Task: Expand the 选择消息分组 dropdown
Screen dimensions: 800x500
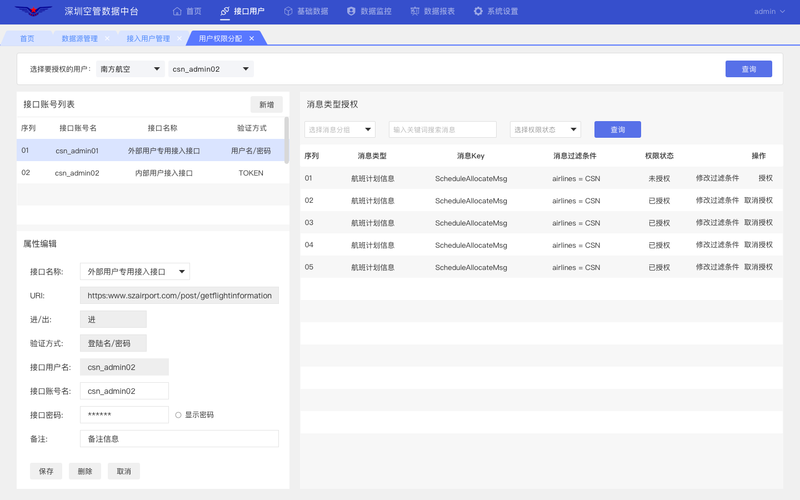Action: 340,130
